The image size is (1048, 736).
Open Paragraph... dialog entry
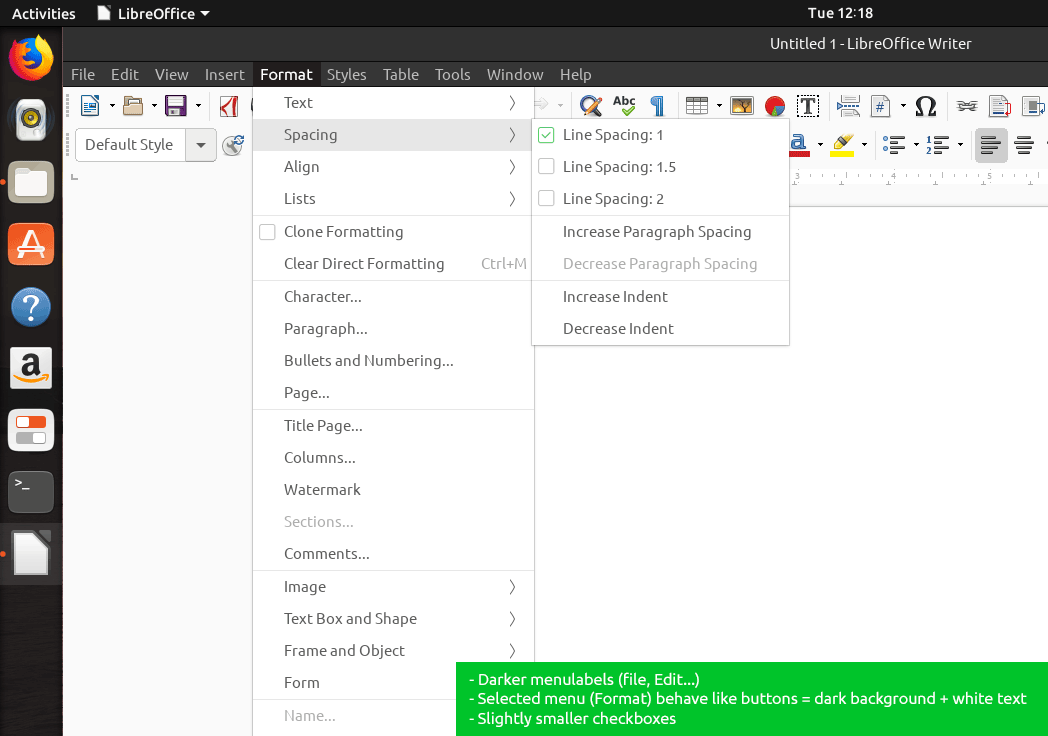point(393,329)
